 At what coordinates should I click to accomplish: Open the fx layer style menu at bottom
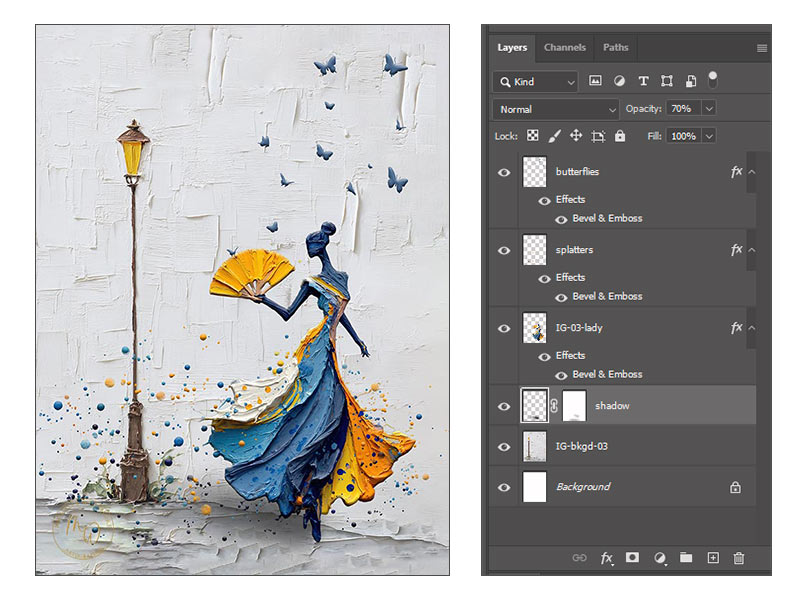(x=606, y=558)
